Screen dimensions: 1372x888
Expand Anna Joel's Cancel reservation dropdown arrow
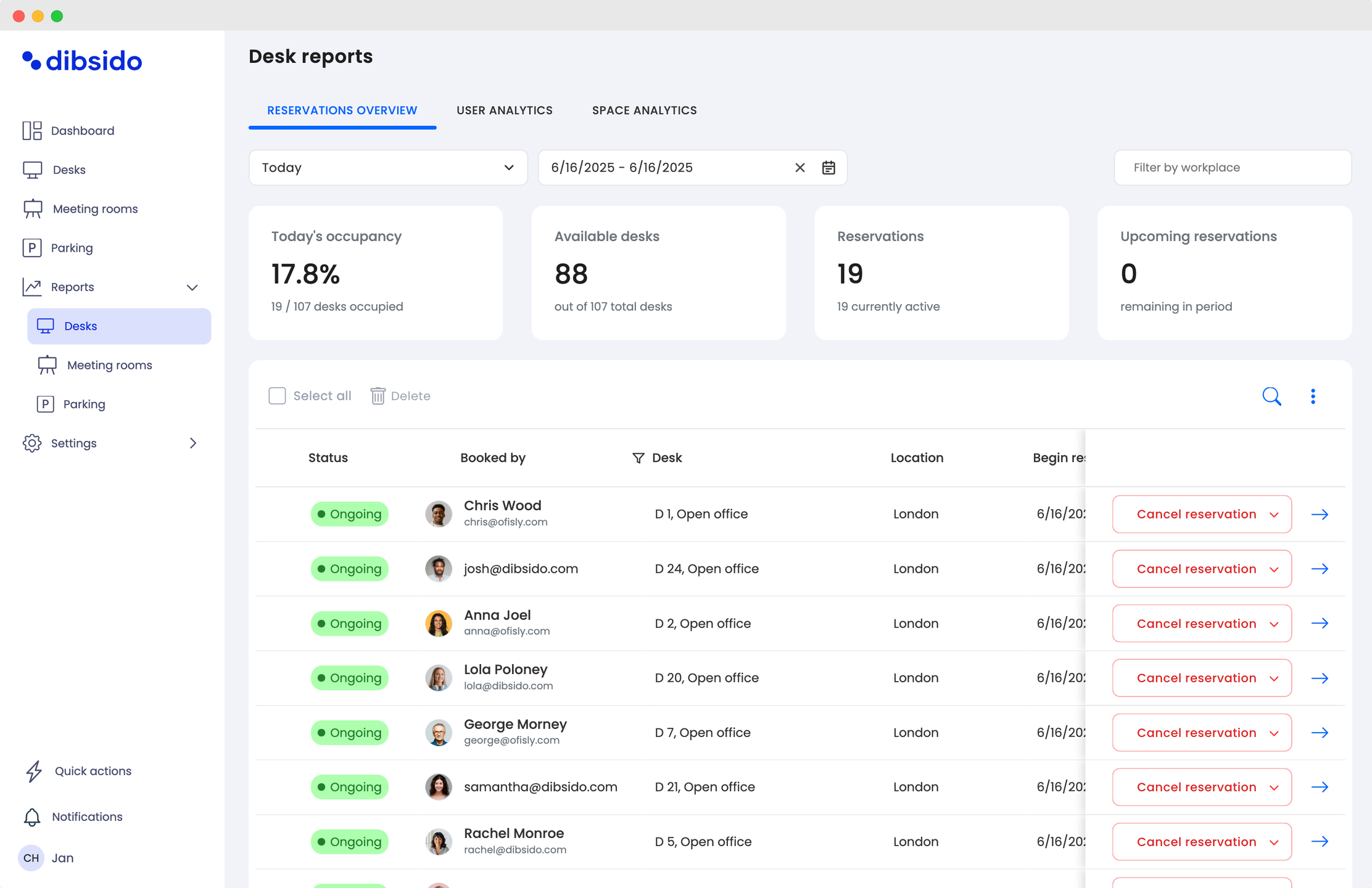1274,624
